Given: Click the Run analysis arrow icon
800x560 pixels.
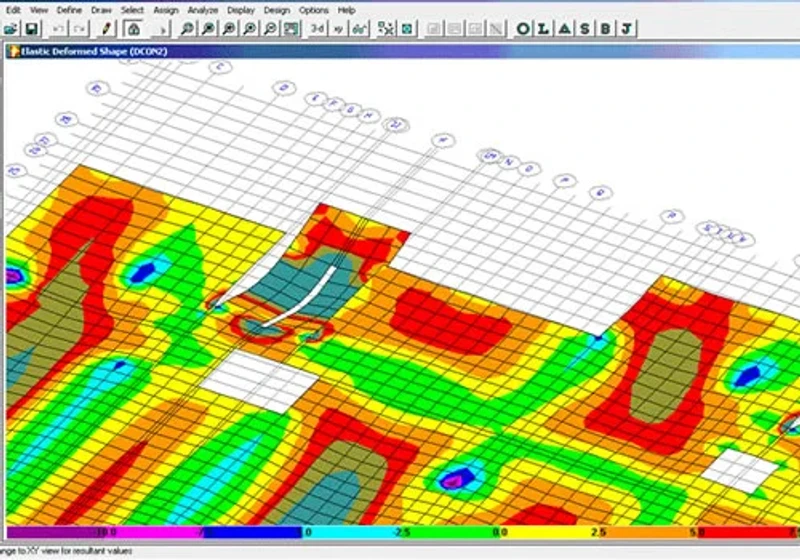Looking at the screenshot, I should (162, 29).
